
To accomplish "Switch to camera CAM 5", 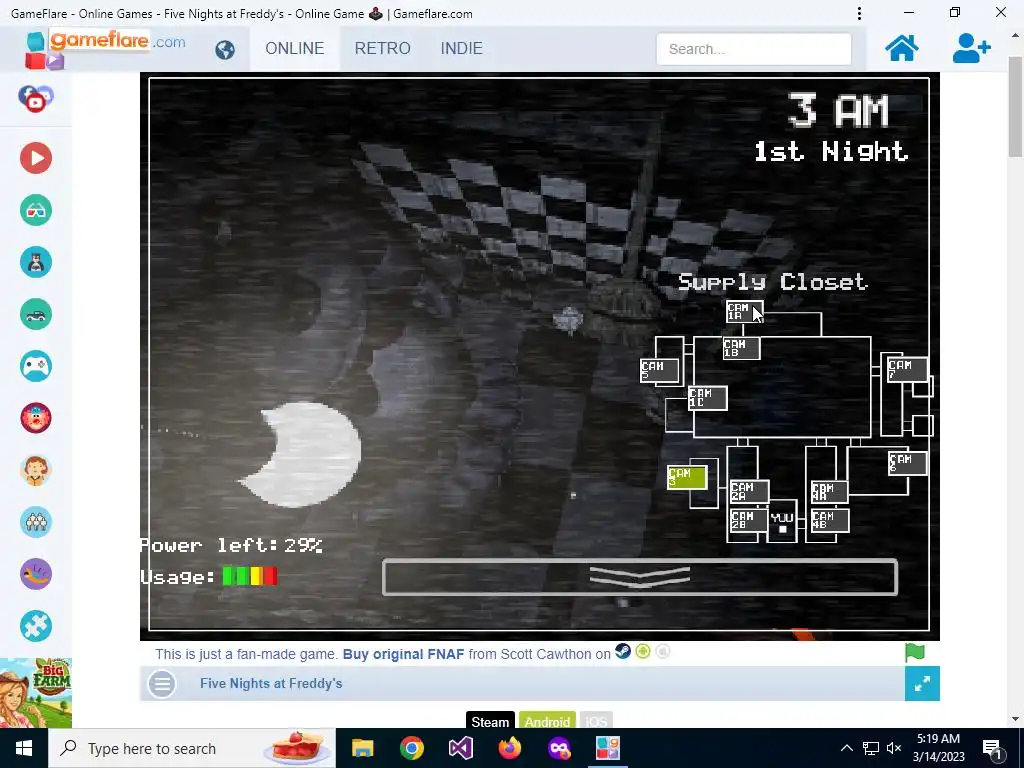I will tap(660, 370).
